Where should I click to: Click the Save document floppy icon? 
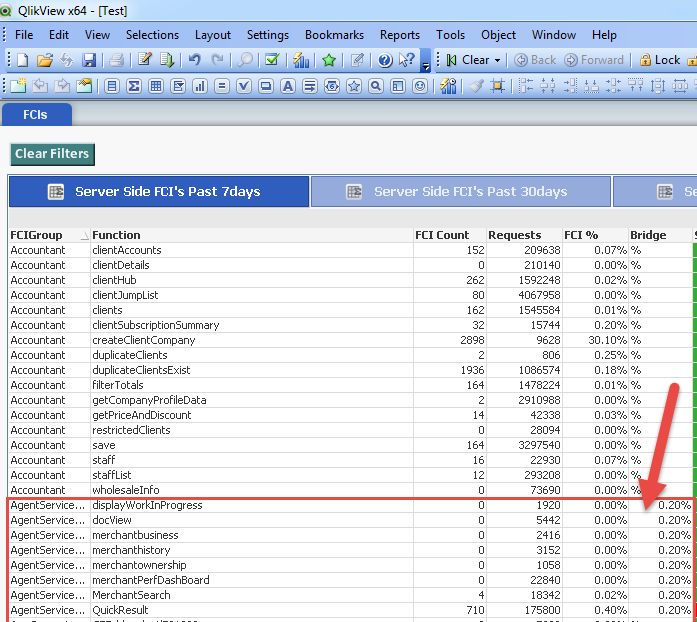[x=89, y=60]
